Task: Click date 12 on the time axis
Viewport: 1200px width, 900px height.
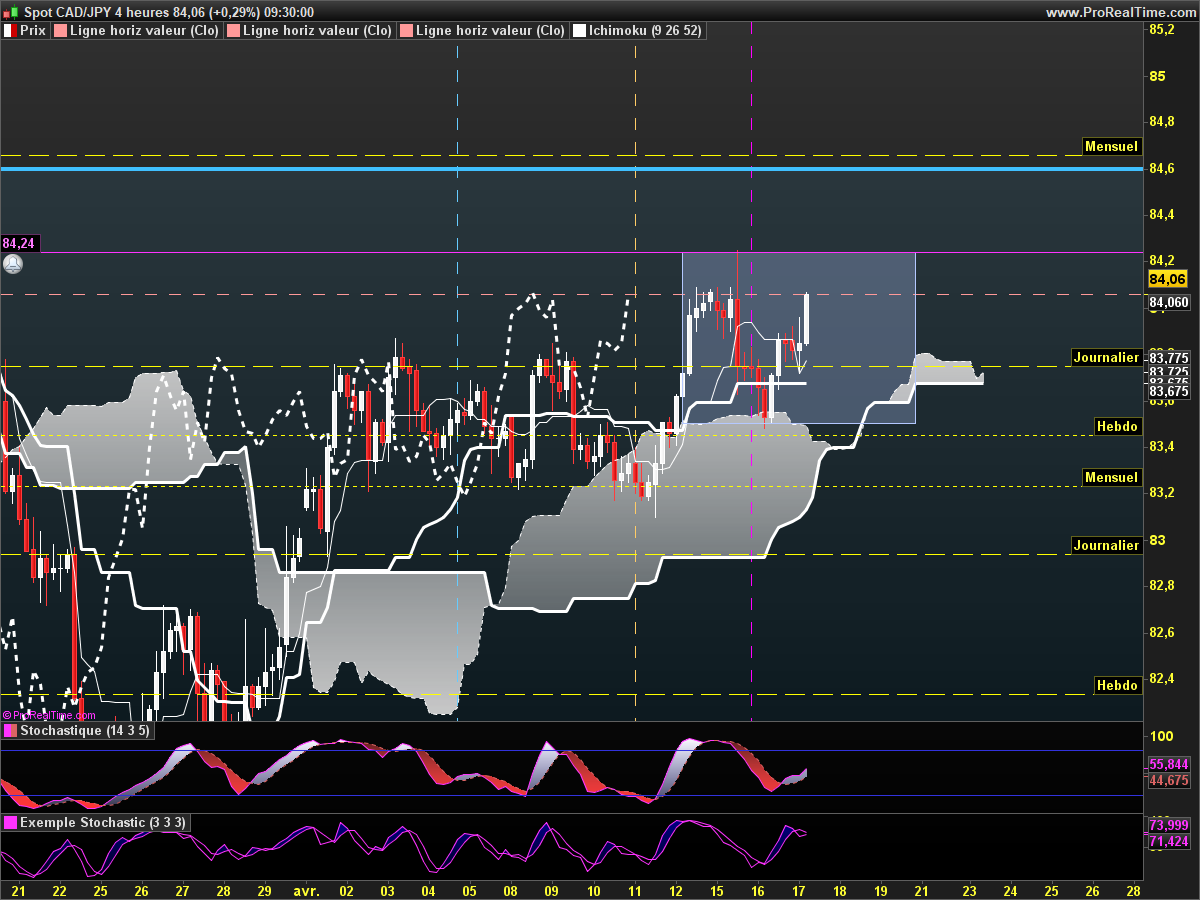Action: pyautogui.click(x=676, y=890)
